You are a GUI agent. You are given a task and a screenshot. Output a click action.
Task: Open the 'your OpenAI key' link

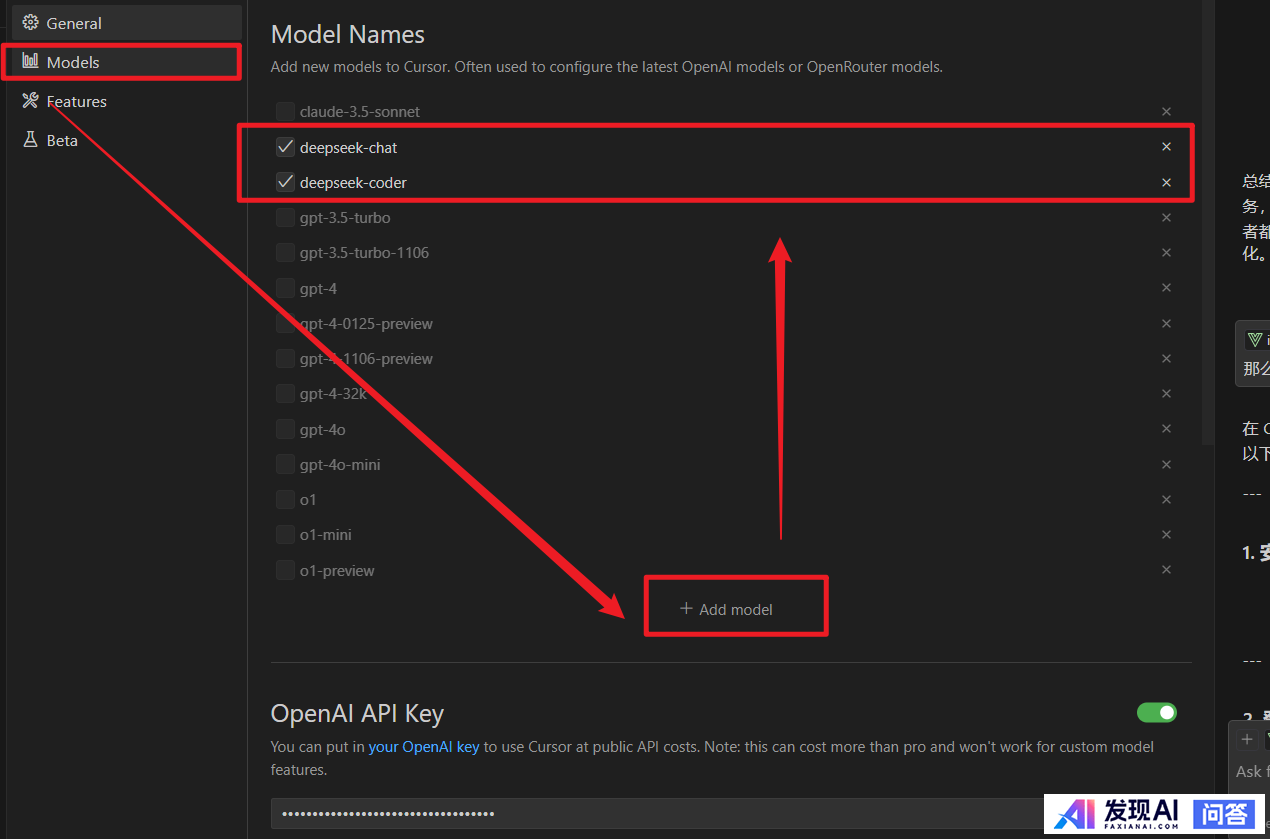coord(424,746)
